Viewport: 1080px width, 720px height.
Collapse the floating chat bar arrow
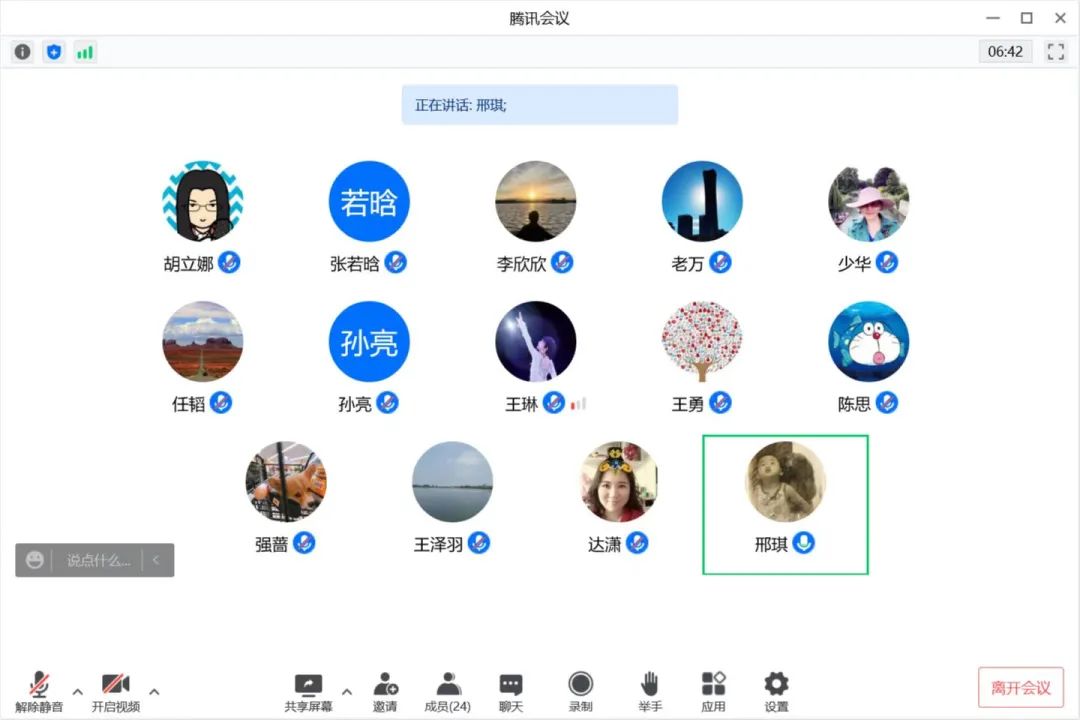156,560
